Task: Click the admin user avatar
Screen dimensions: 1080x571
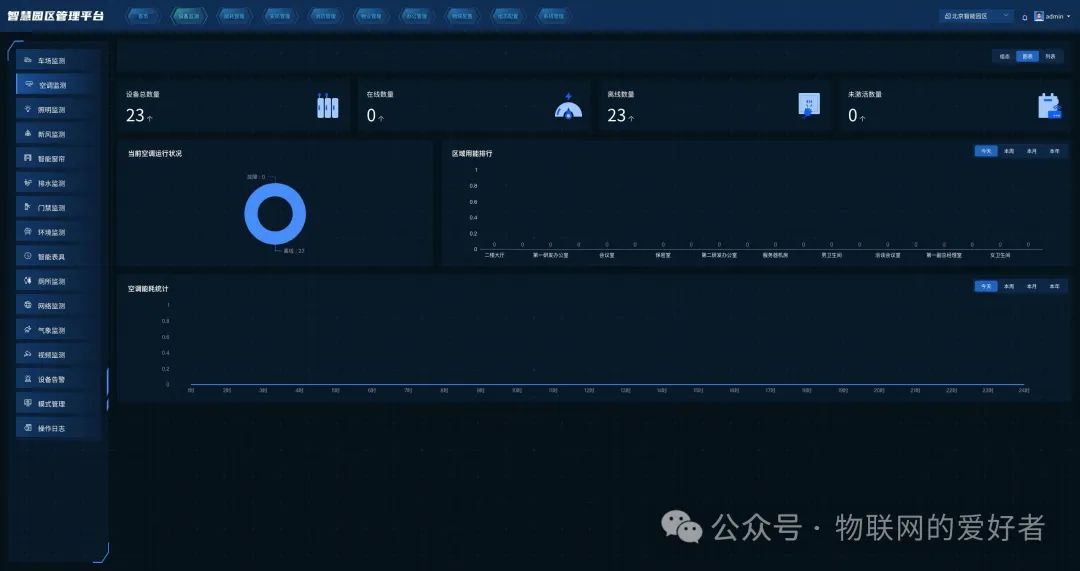Action: (x=1039, y=17)
